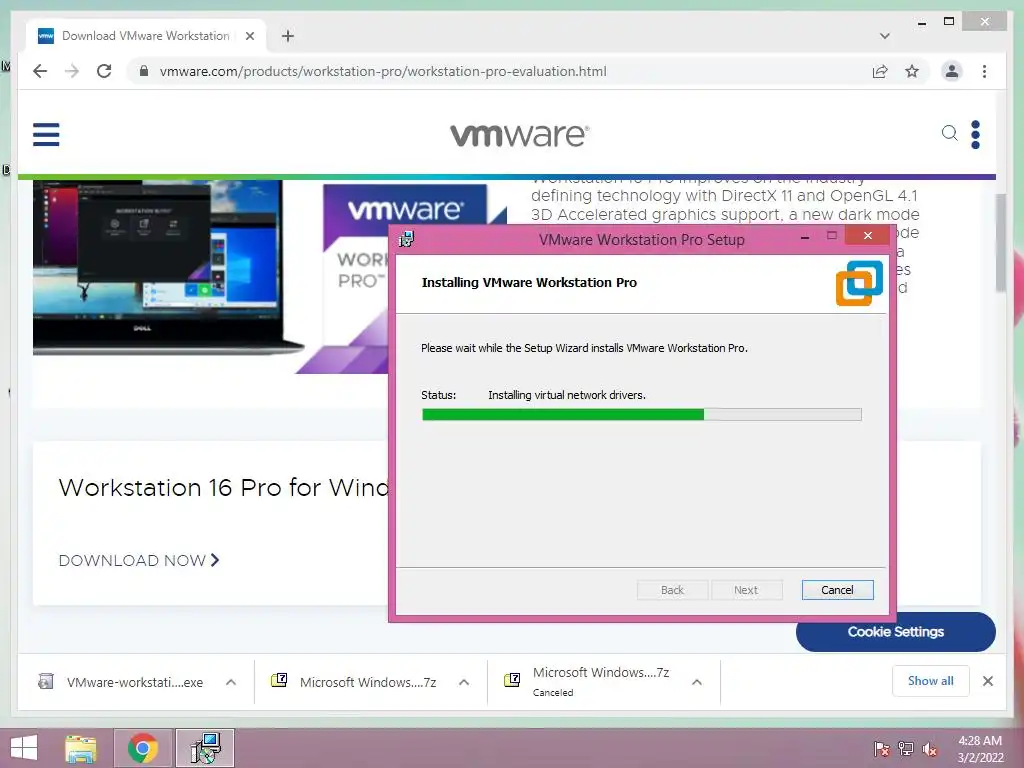Select the Download VMware Workstation tab

click(146, 36)
